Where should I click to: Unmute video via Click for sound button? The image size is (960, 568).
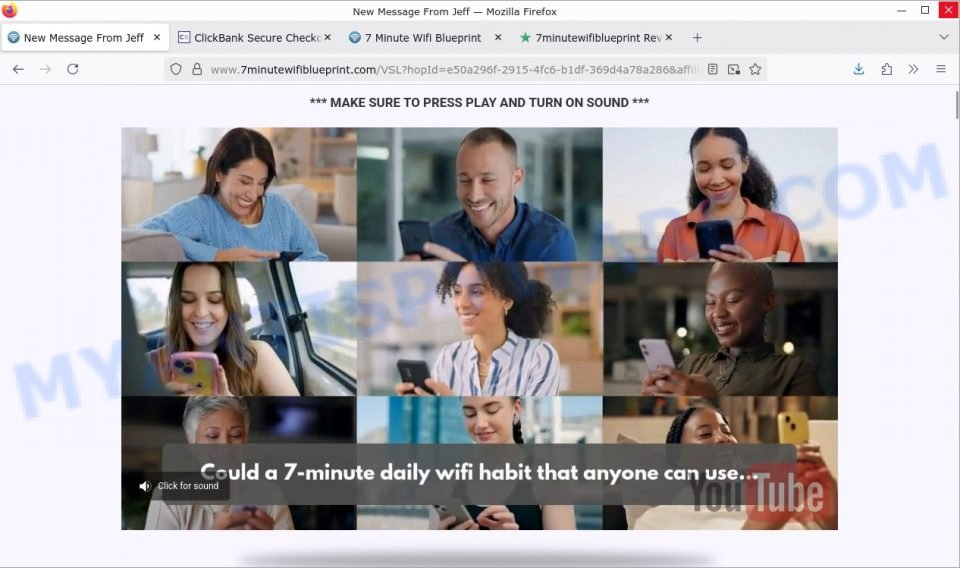[x=179, y=486]
